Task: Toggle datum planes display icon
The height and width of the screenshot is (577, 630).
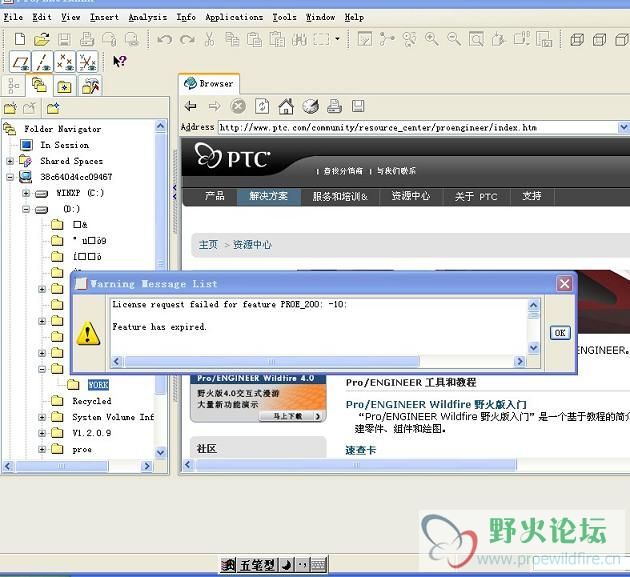Action: [20, 62]
